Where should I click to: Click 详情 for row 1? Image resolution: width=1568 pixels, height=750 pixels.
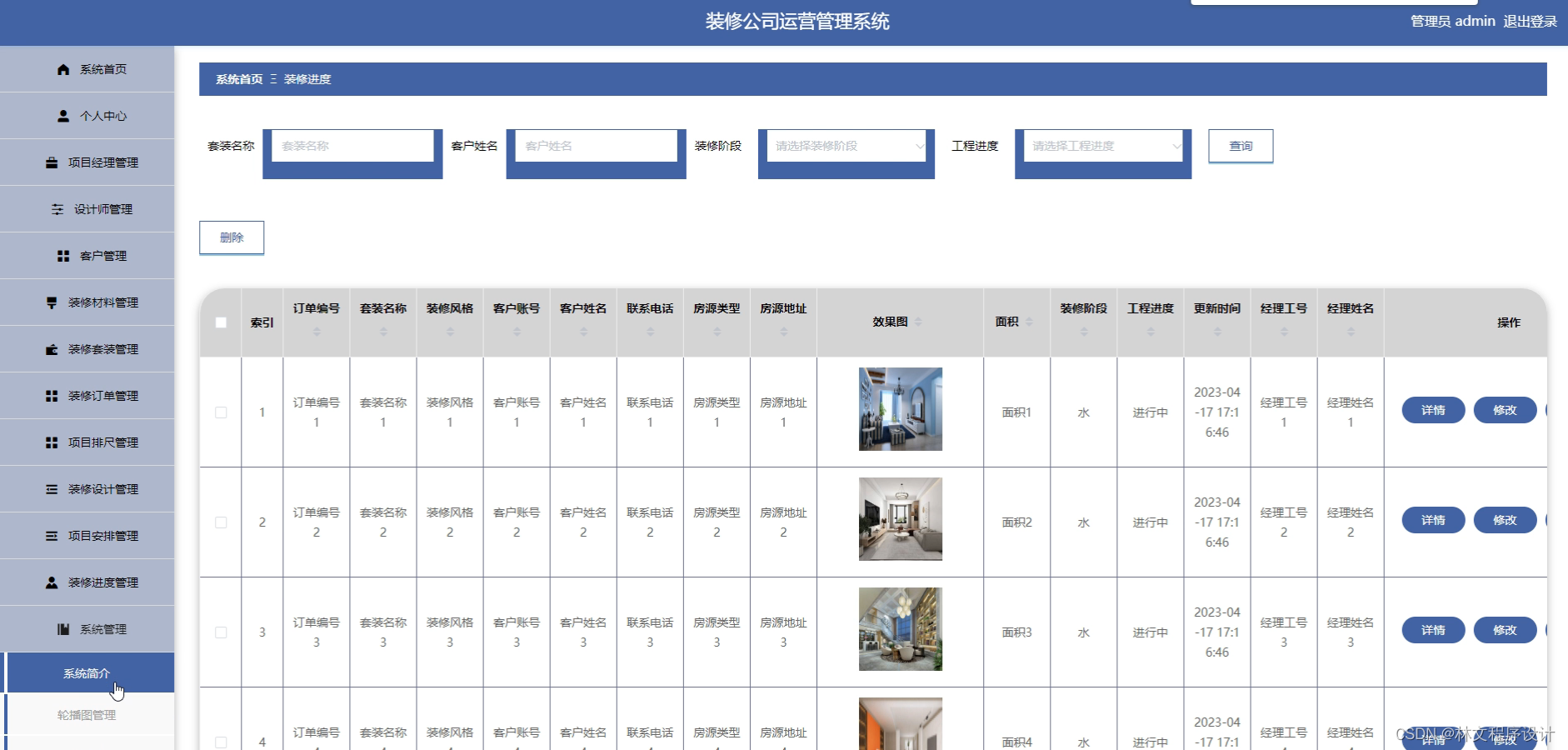[1433, 410]
